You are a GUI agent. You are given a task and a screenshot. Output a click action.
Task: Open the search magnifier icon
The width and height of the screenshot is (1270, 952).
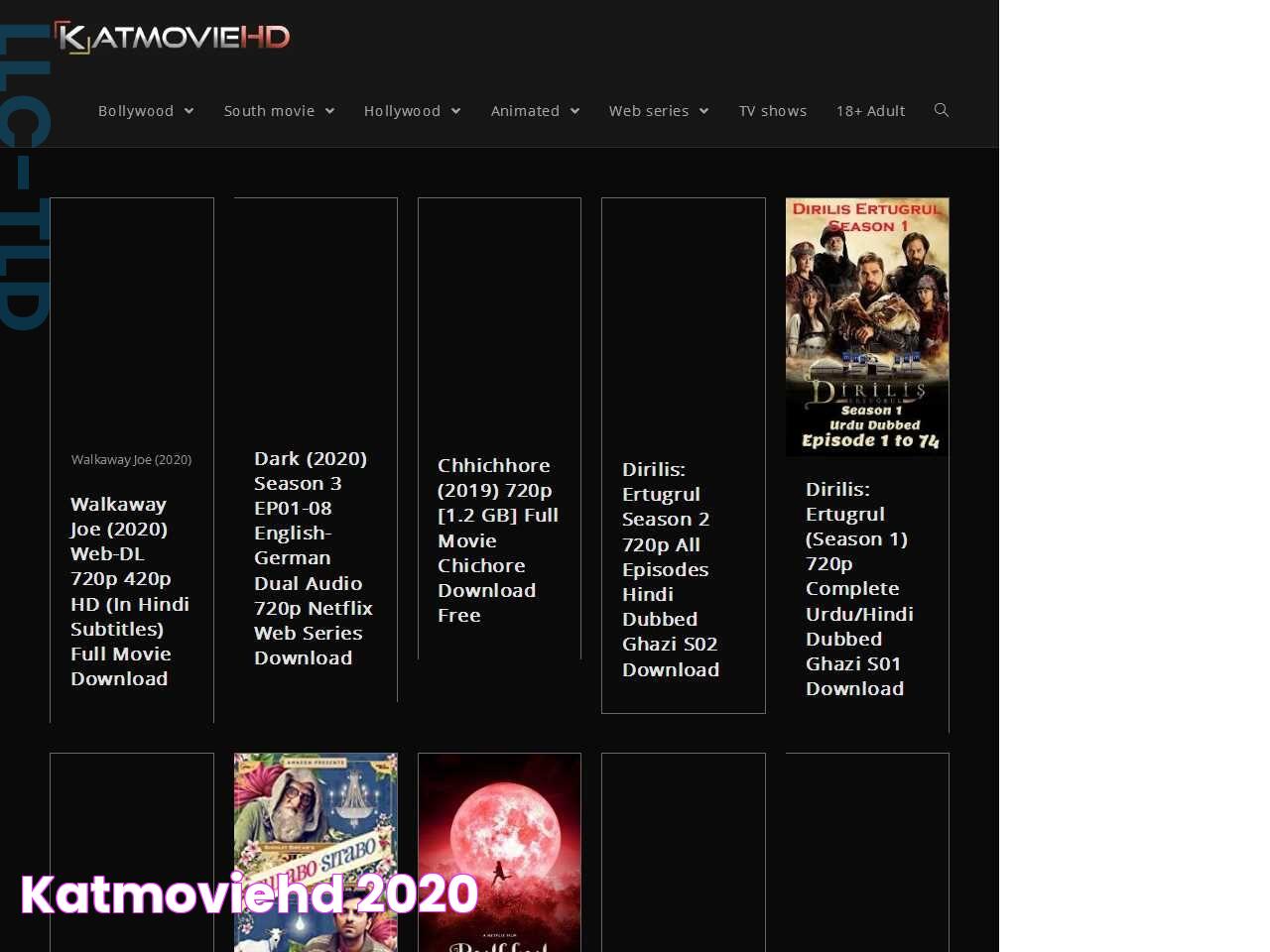(x=942, y=110)
